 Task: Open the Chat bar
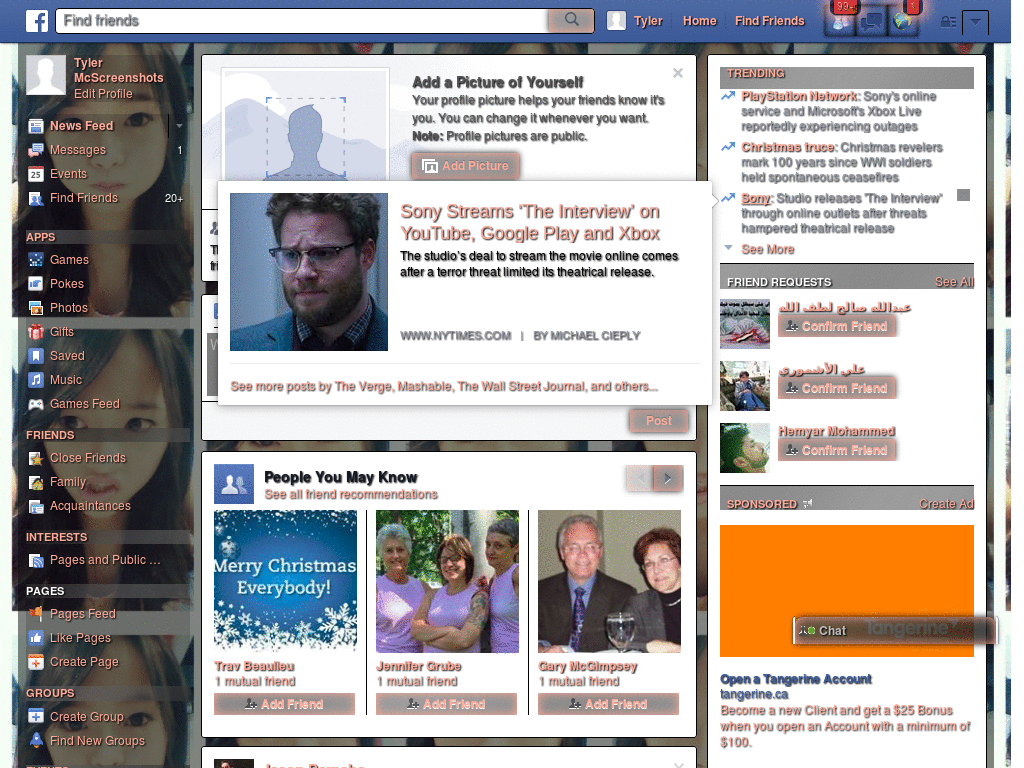pos(894,631)
